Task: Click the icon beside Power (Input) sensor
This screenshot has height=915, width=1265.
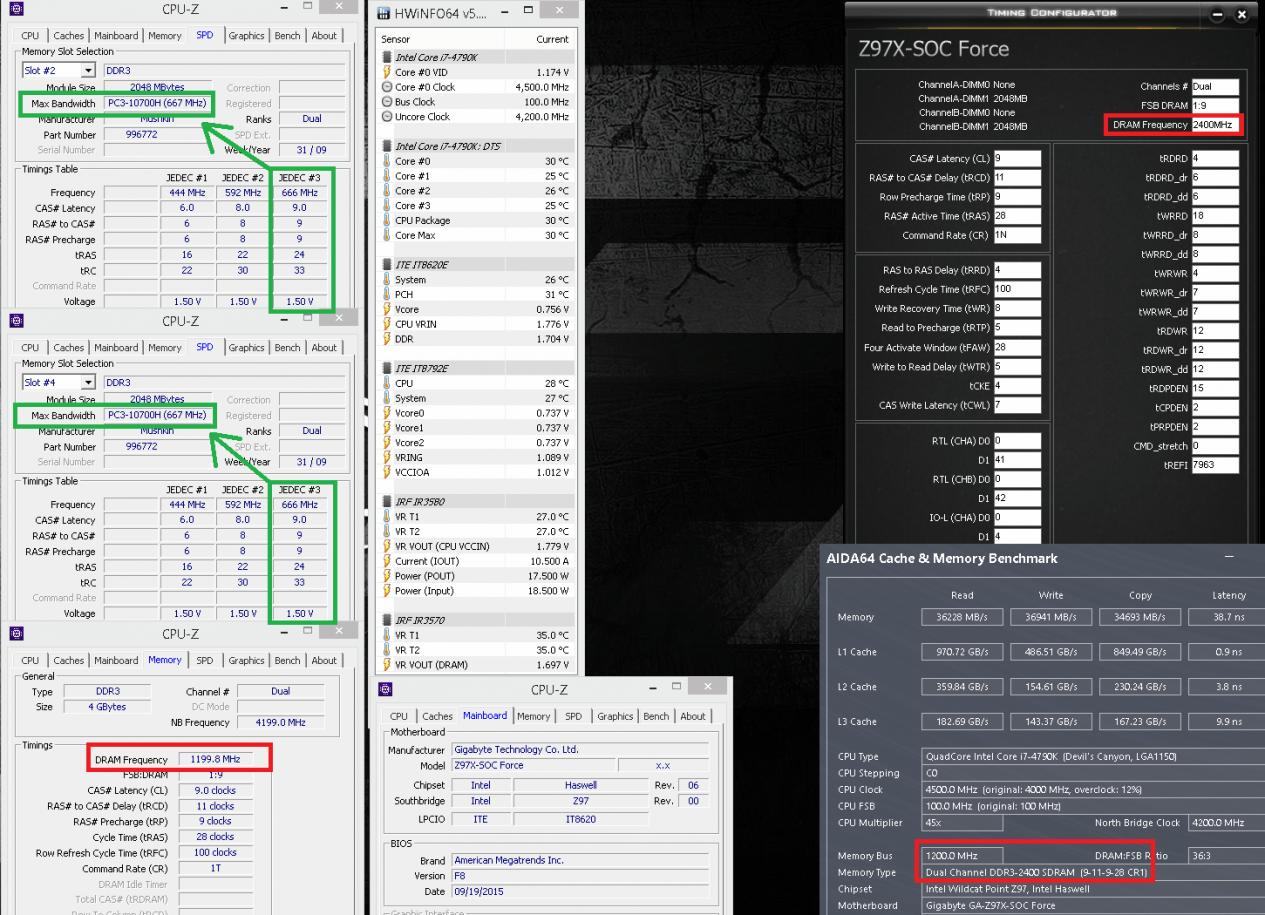Action: click(x=387, y=591)
